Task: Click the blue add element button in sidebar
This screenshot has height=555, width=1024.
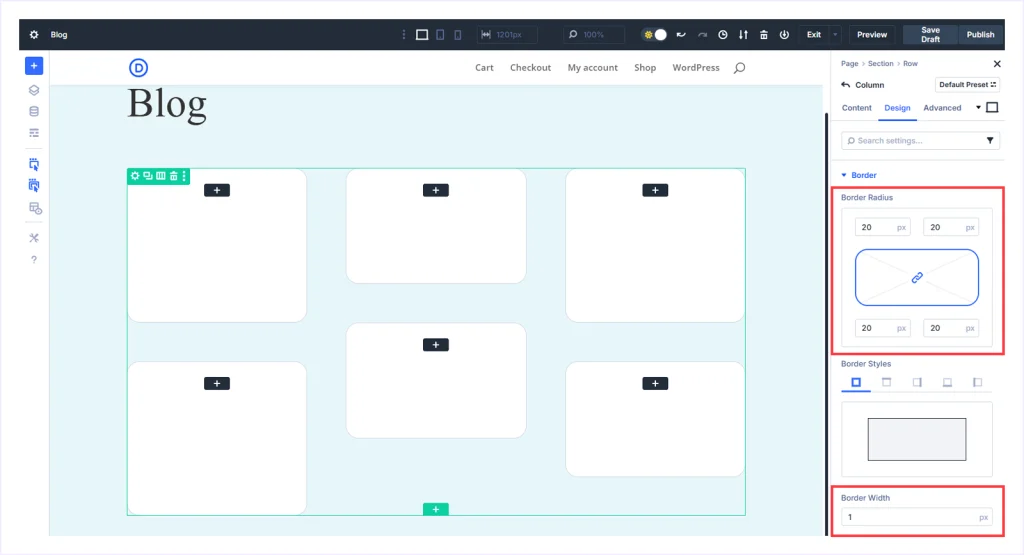Action: 34,66
